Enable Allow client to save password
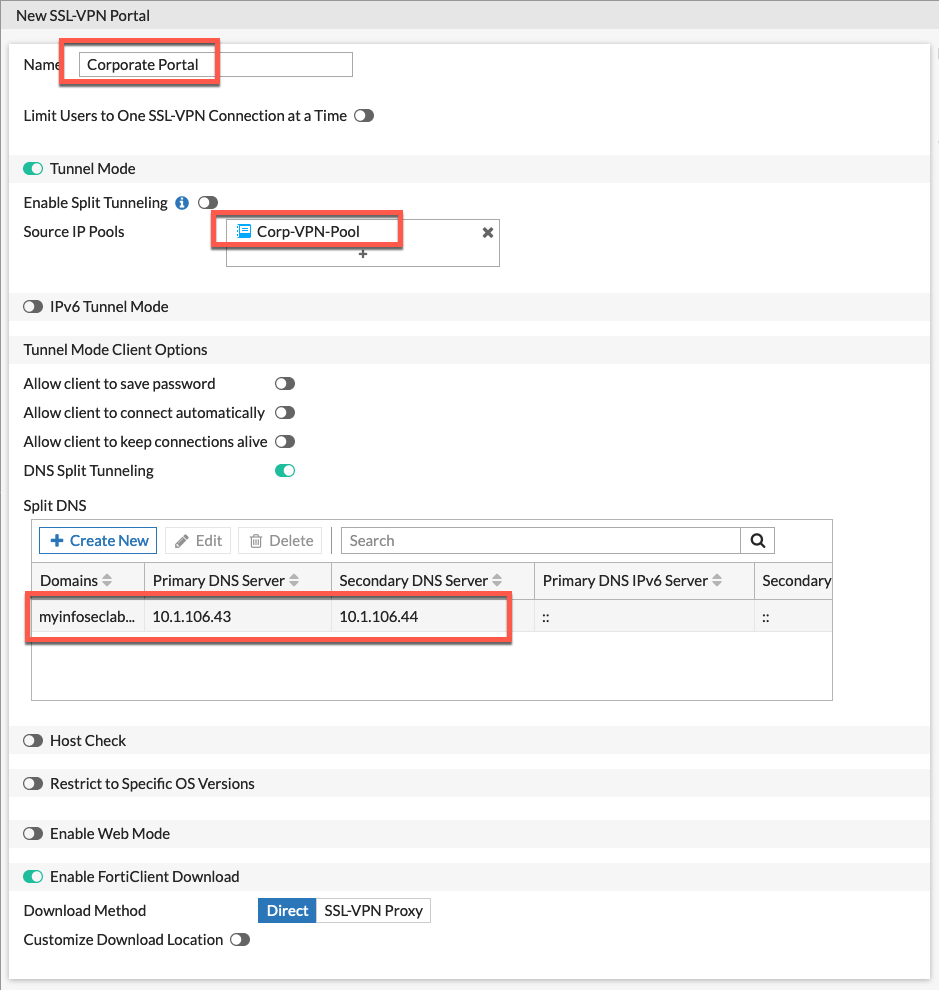The width and height of the screenshot is (939, 990). (x=285, y=384)
